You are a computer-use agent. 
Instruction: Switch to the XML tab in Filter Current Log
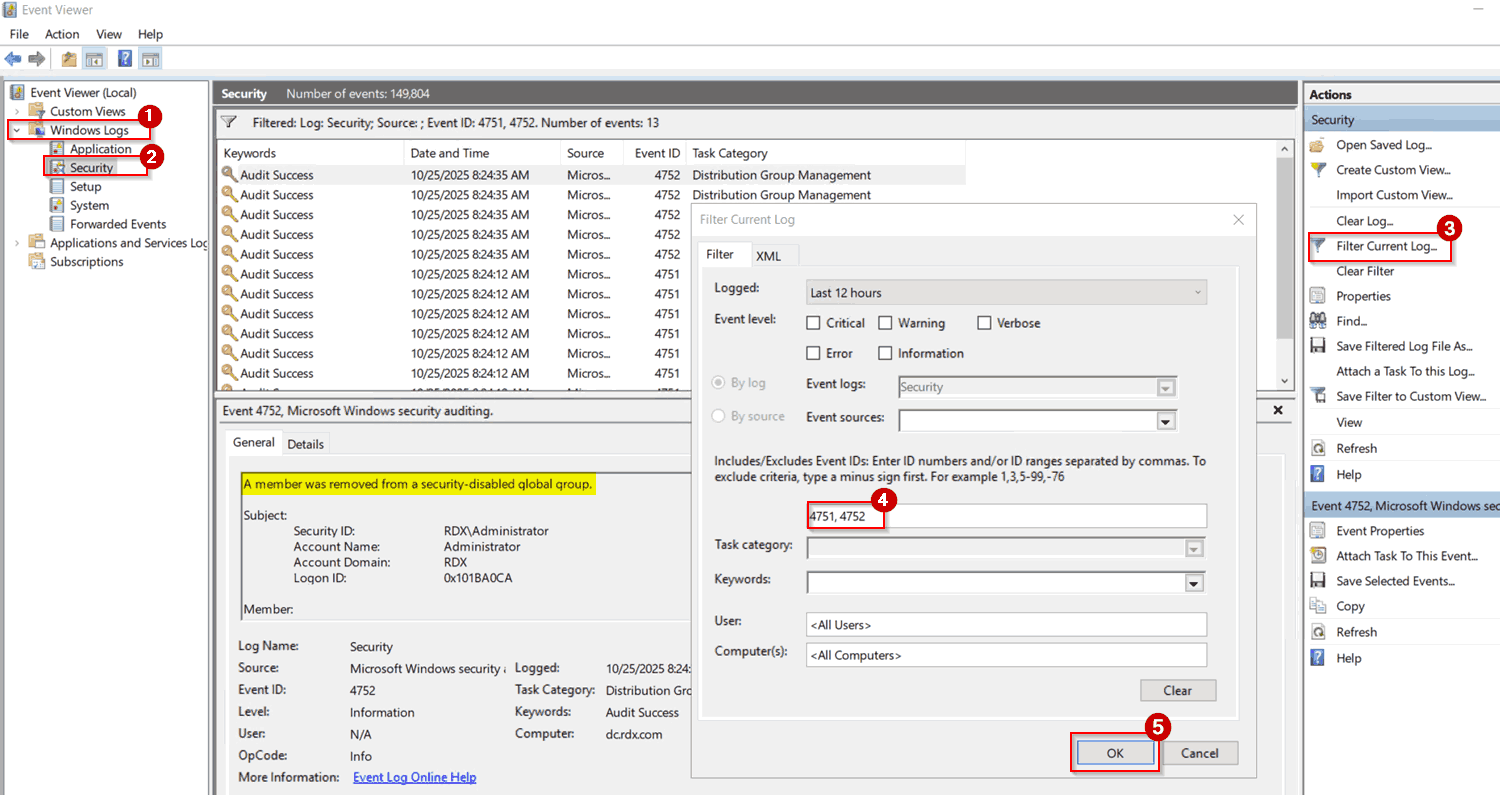click(771, 255)
